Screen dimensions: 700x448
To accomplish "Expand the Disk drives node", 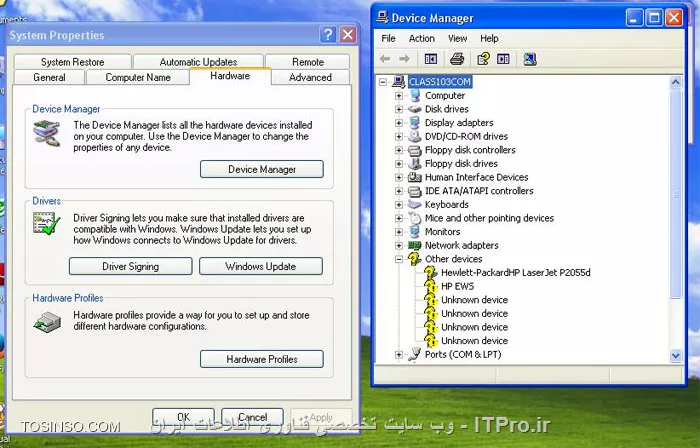I will point(399,109).
